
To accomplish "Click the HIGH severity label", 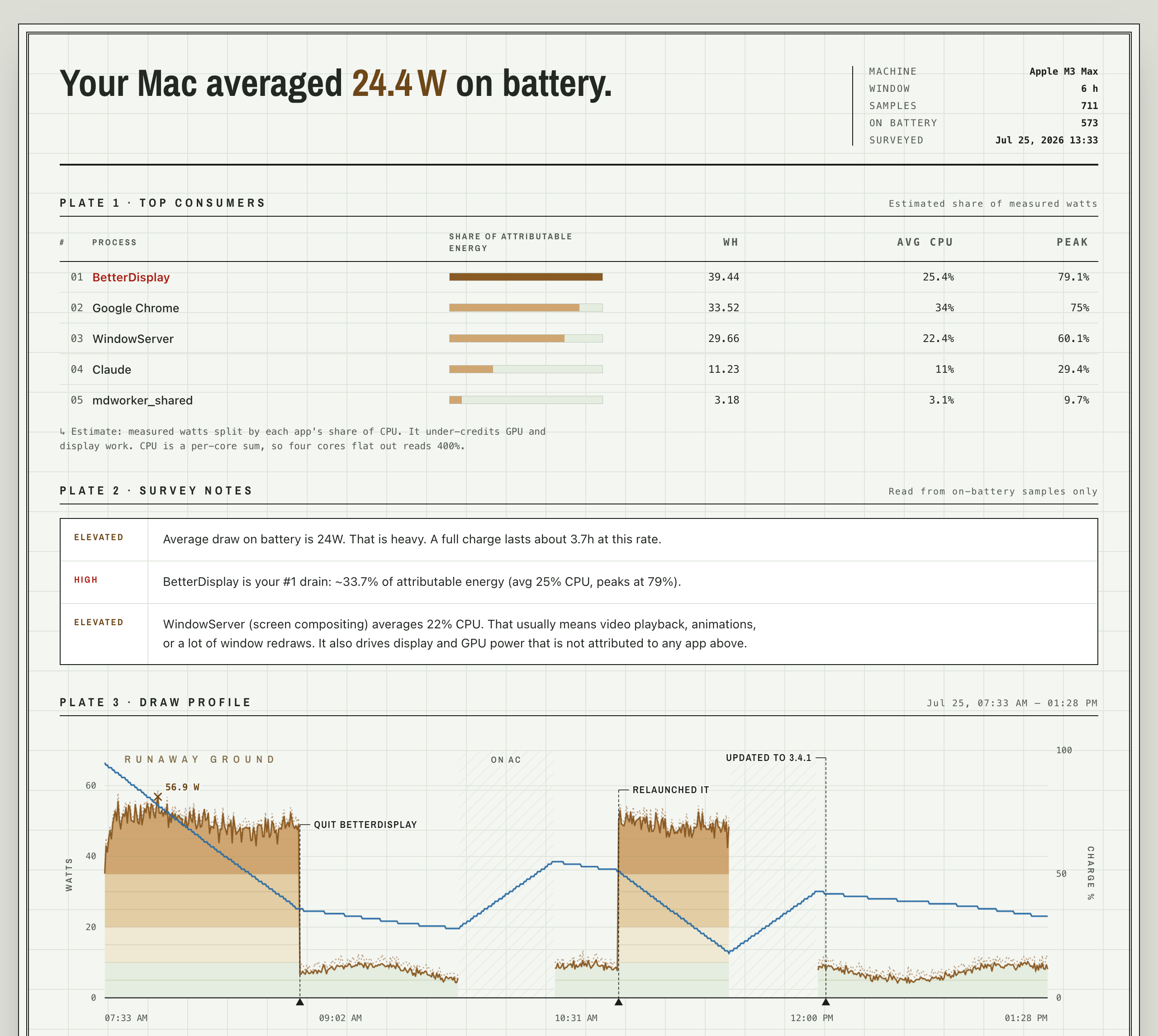I will pyautogui.click(x=86, y=580).
